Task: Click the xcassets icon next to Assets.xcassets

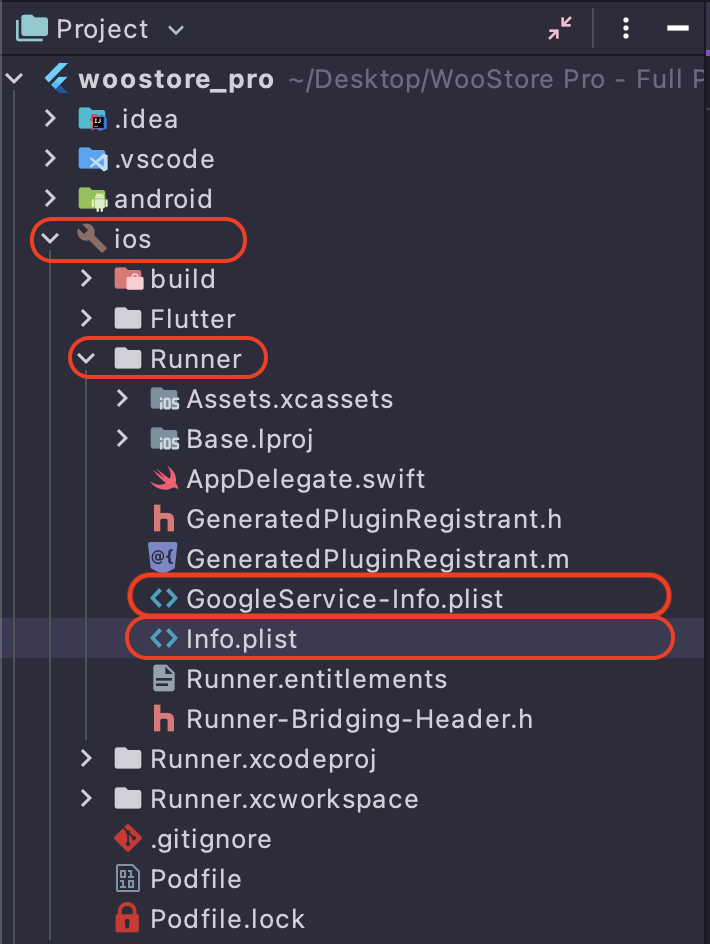Action: 164,398
